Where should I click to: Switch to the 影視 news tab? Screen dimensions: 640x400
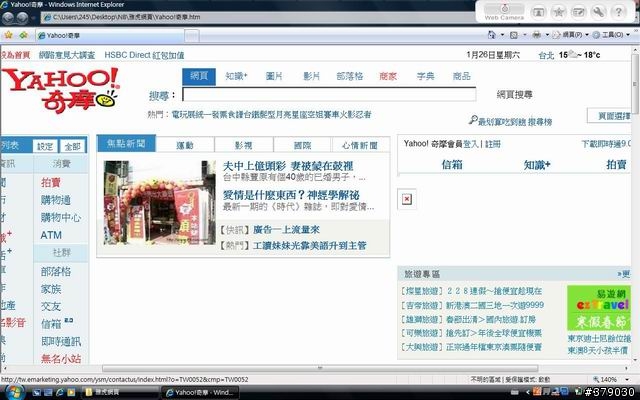[x=244, y=145]
